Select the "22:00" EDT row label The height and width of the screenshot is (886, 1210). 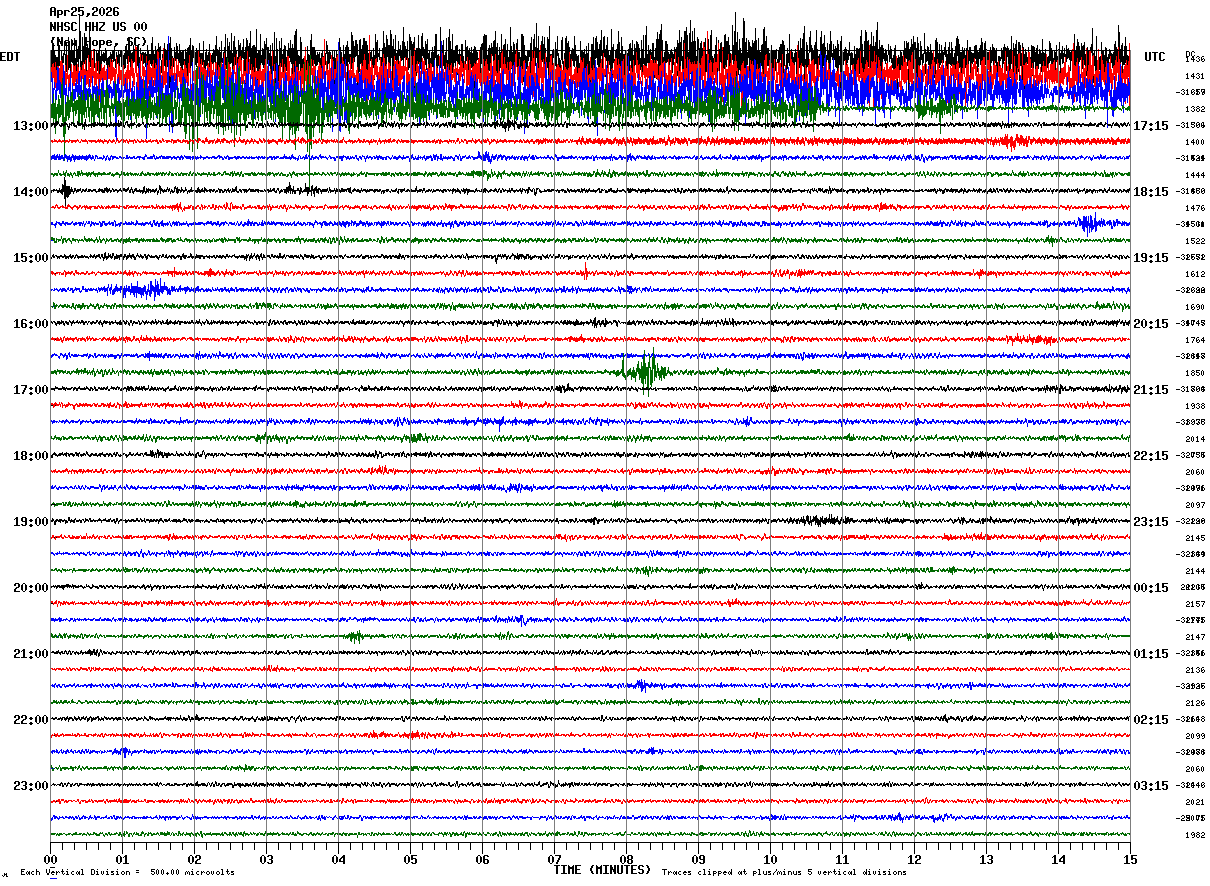[31, 720]
